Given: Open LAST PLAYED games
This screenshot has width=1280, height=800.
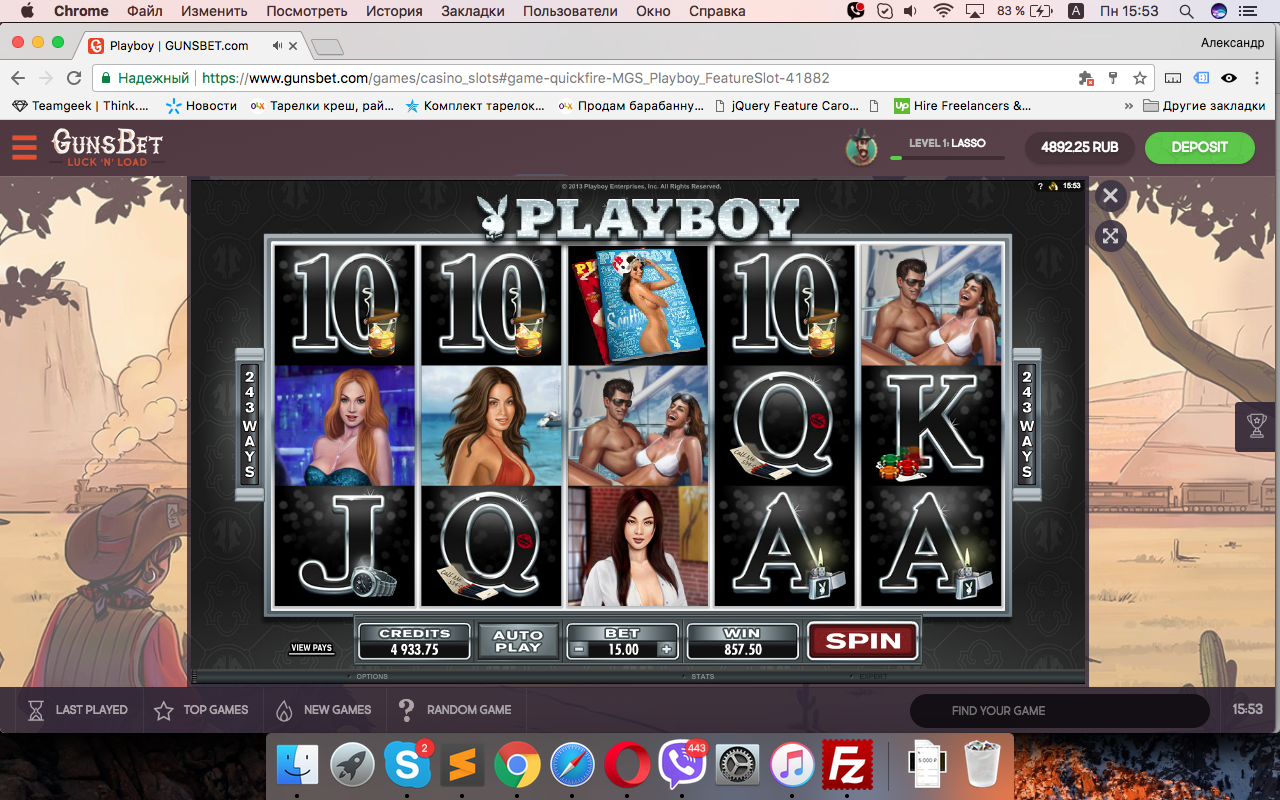Looking at the screenshot, I should coord(78,710).
